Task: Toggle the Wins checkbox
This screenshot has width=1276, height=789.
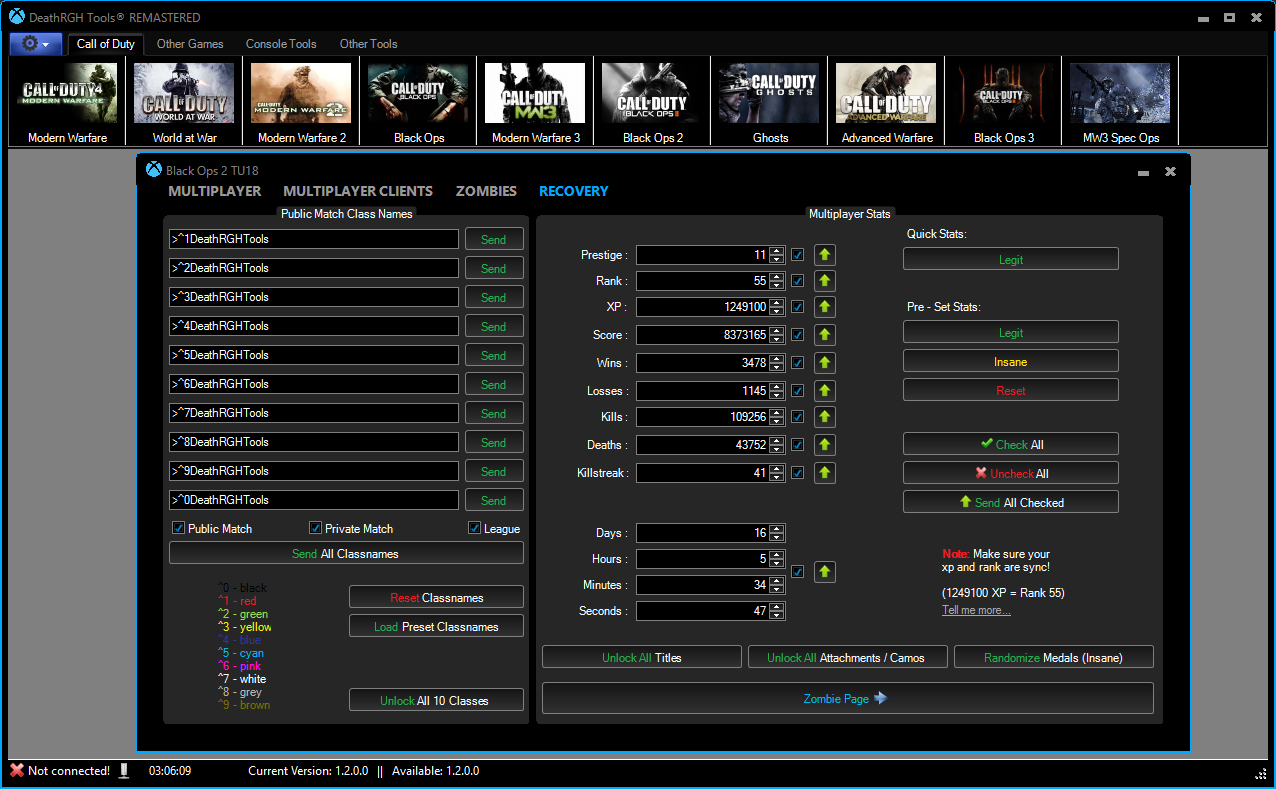Action: click(x=798, y=363)
